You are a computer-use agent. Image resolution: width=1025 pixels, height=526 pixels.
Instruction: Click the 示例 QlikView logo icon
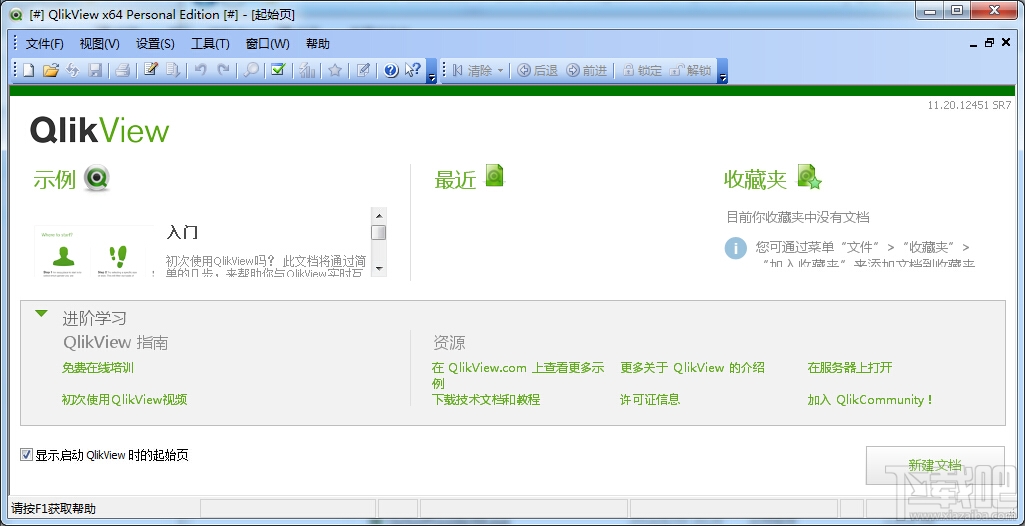(x=97, y=178)
